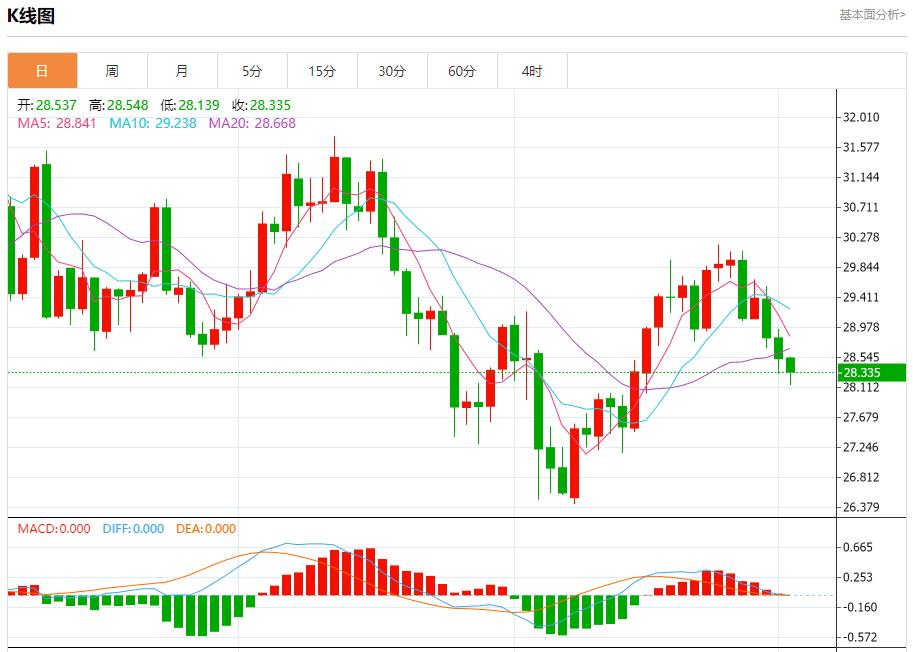The width and height of the screenshot is (913, 652).
Task: Click the MACD value label
Action: (54, 529)
